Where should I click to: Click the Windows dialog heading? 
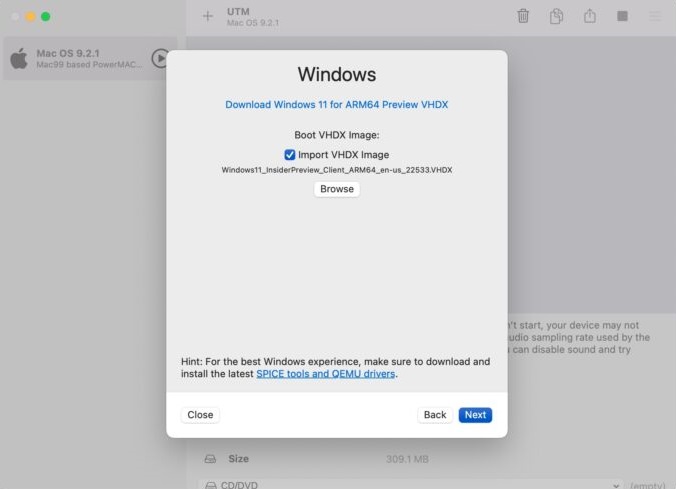coord(337,74)
